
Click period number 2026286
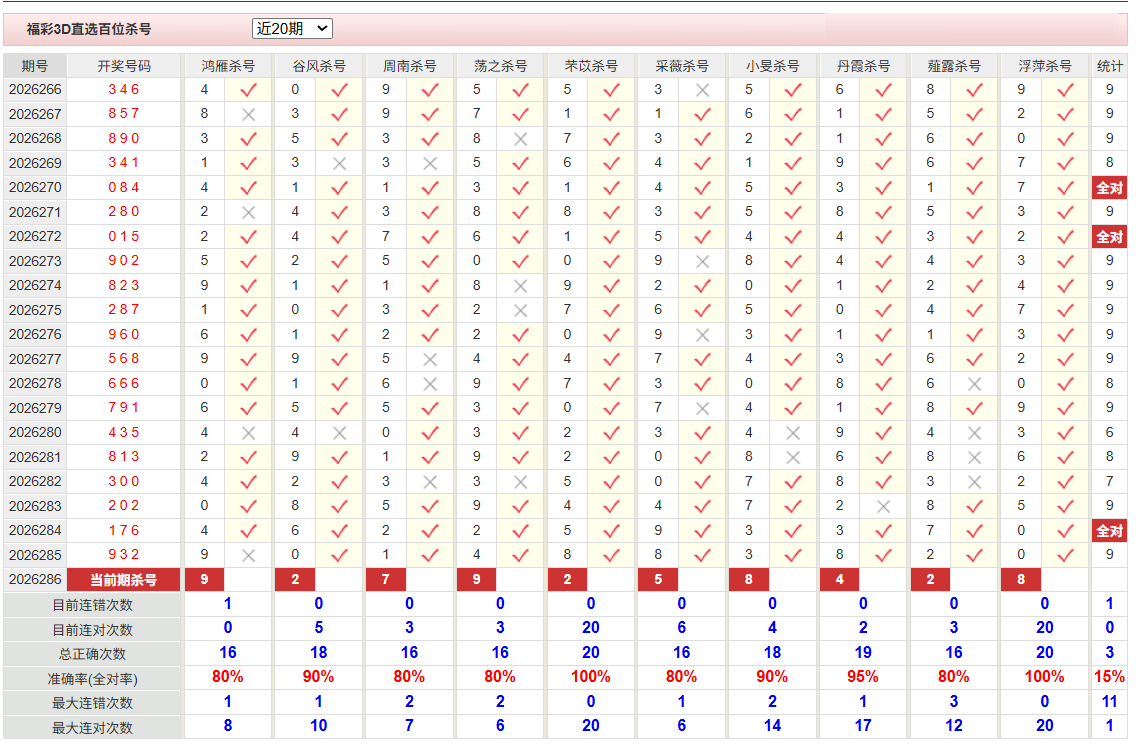pyautogui.click(x=35, y=579)
